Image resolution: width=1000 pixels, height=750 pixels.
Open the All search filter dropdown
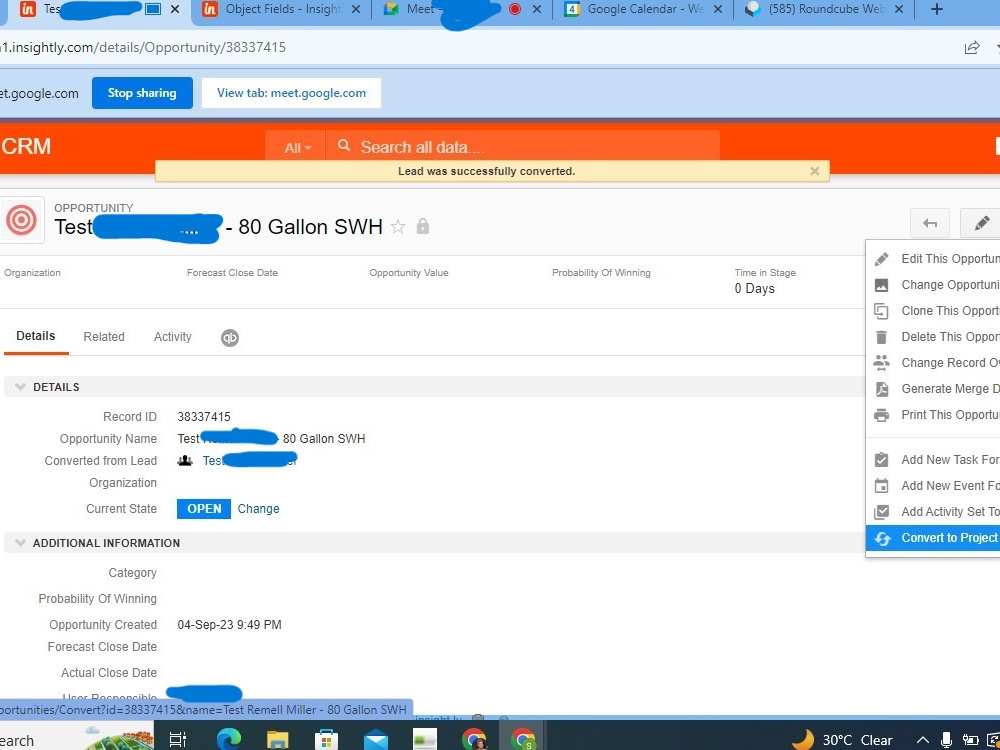tap(297, 148)
